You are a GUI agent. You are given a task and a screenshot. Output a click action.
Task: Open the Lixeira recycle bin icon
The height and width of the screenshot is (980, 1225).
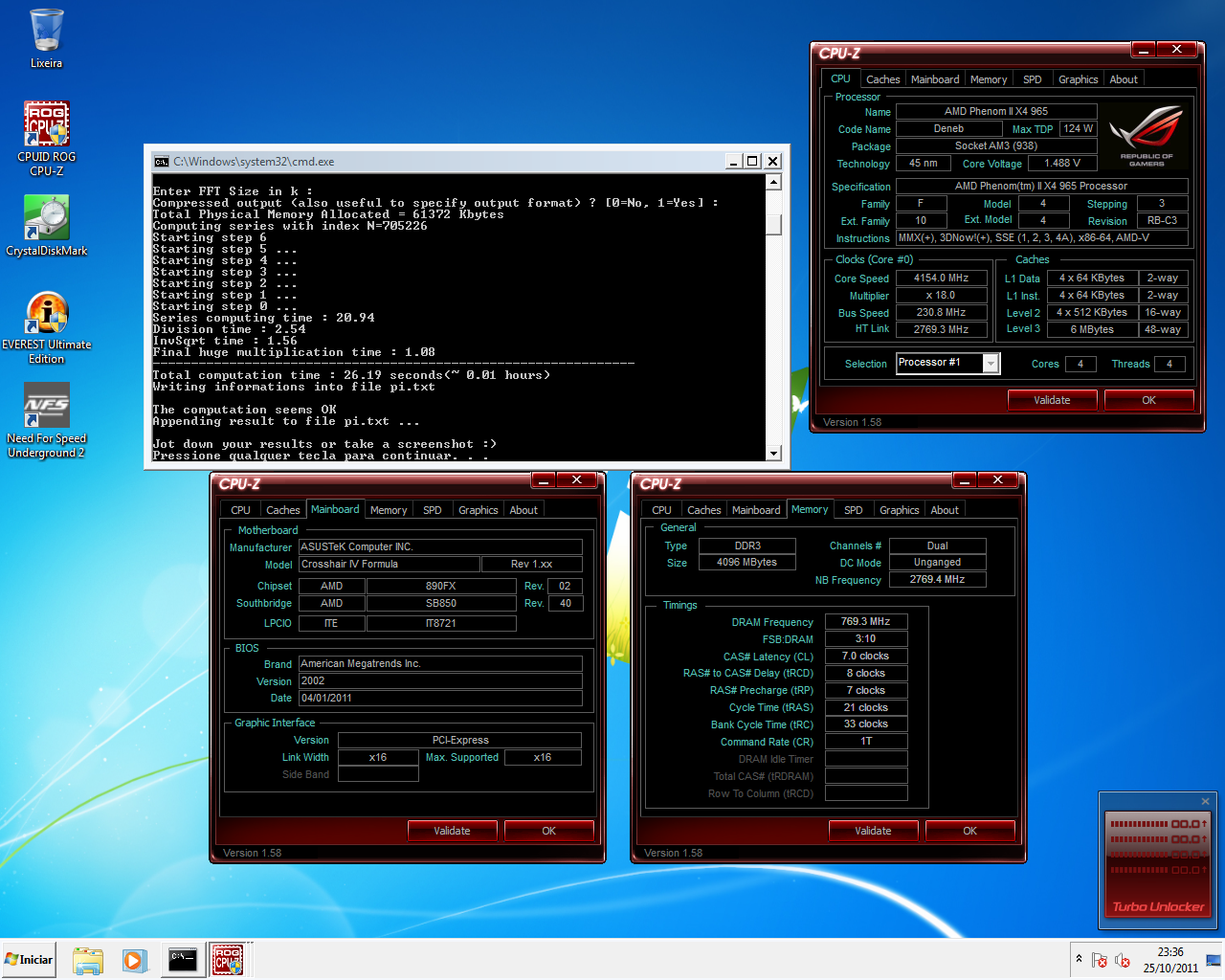(46, 38)
